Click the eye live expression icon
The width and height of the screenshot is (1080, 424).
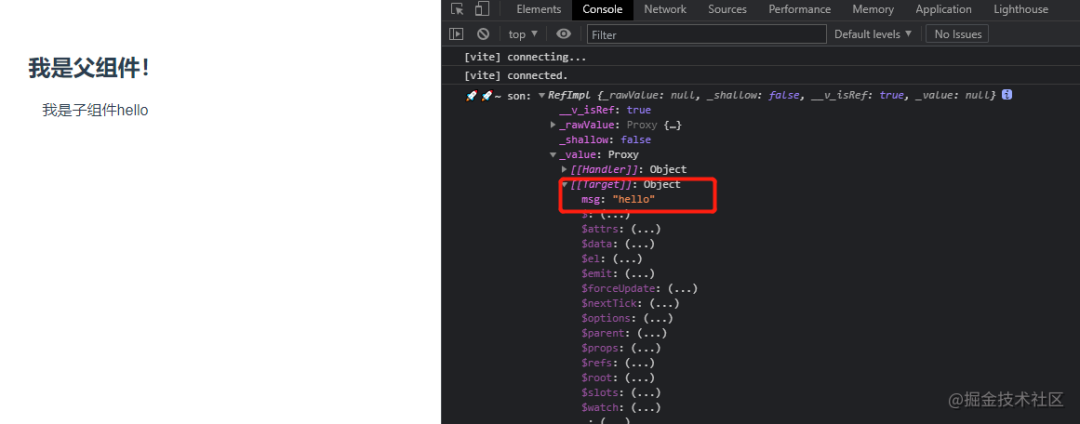tap(564, 34)
